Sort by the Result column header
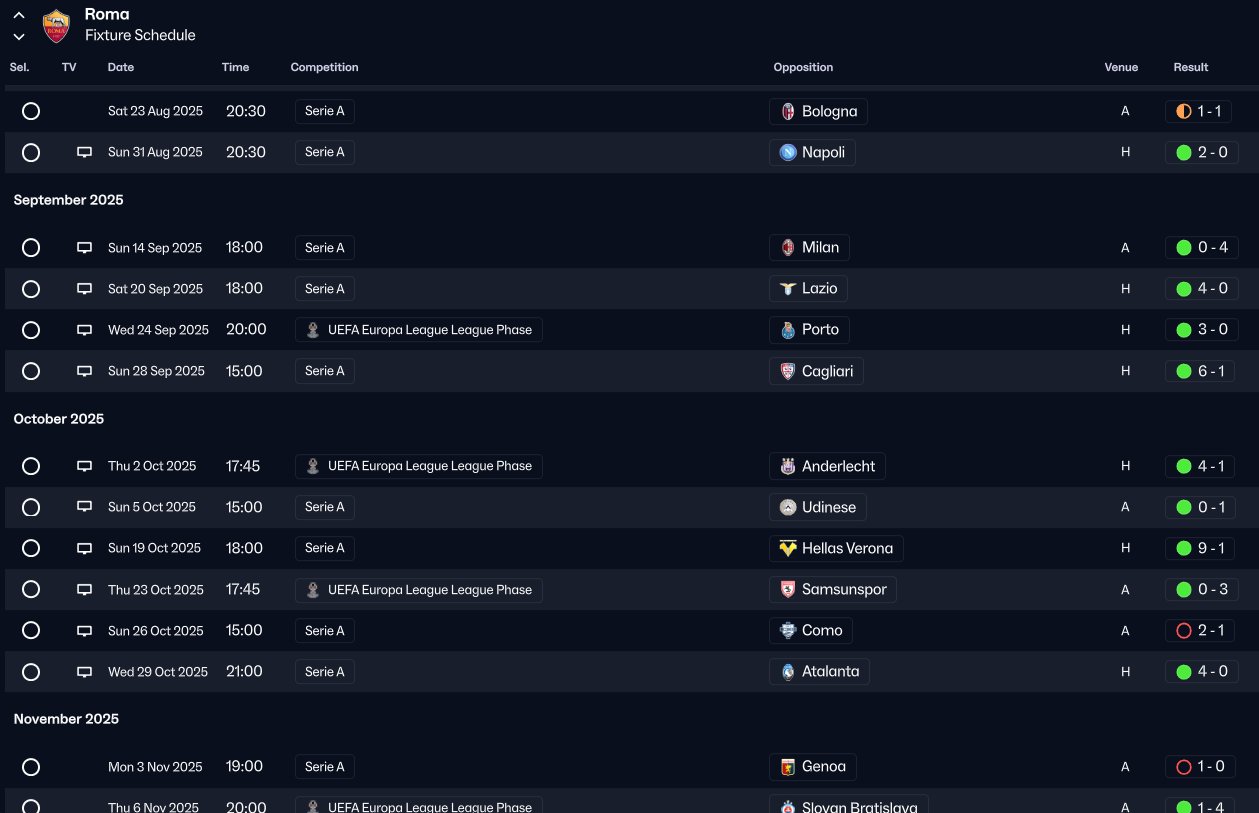The width and height of the screenshot is (1259, 813). [x=1191, y=67]
